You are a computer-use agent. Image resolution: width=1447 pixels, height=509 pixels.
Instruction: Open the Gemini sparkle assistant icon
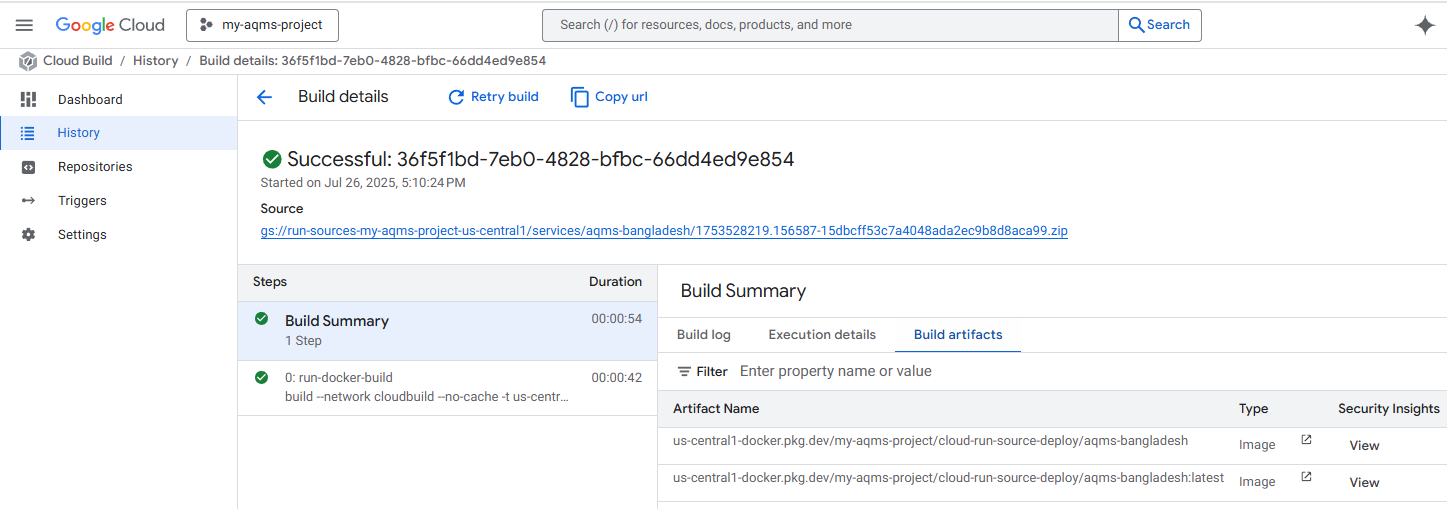pyautogui.click(x=1425, y=26)
